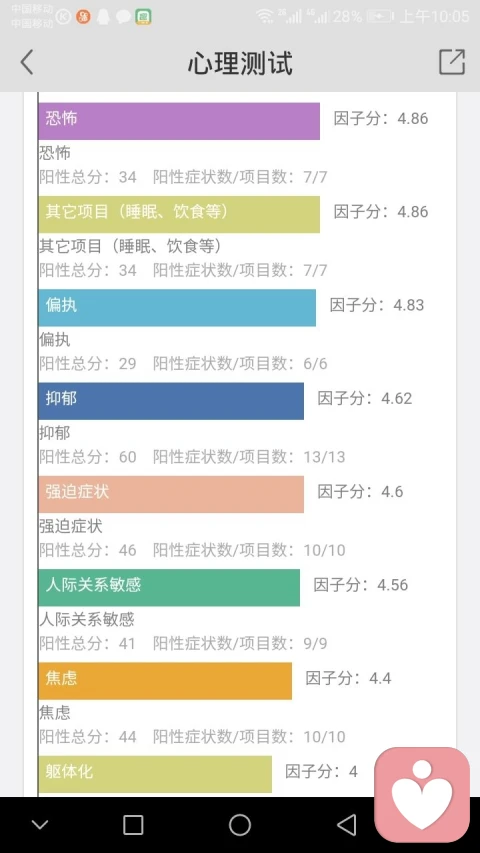
Task: Tap the Android recent apps square
Action: [x=133, y=825]
